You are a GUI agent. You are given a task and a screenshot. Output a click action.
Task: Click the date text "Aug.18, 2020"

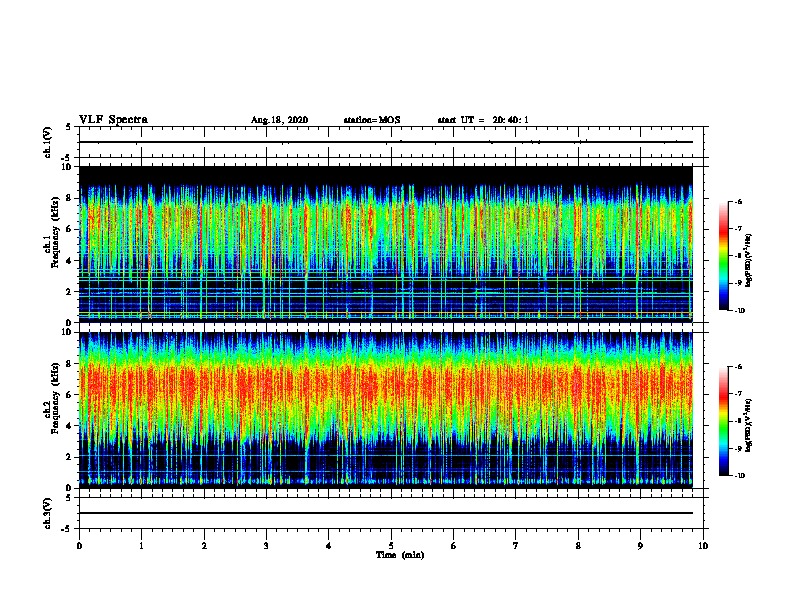(279, 120)
